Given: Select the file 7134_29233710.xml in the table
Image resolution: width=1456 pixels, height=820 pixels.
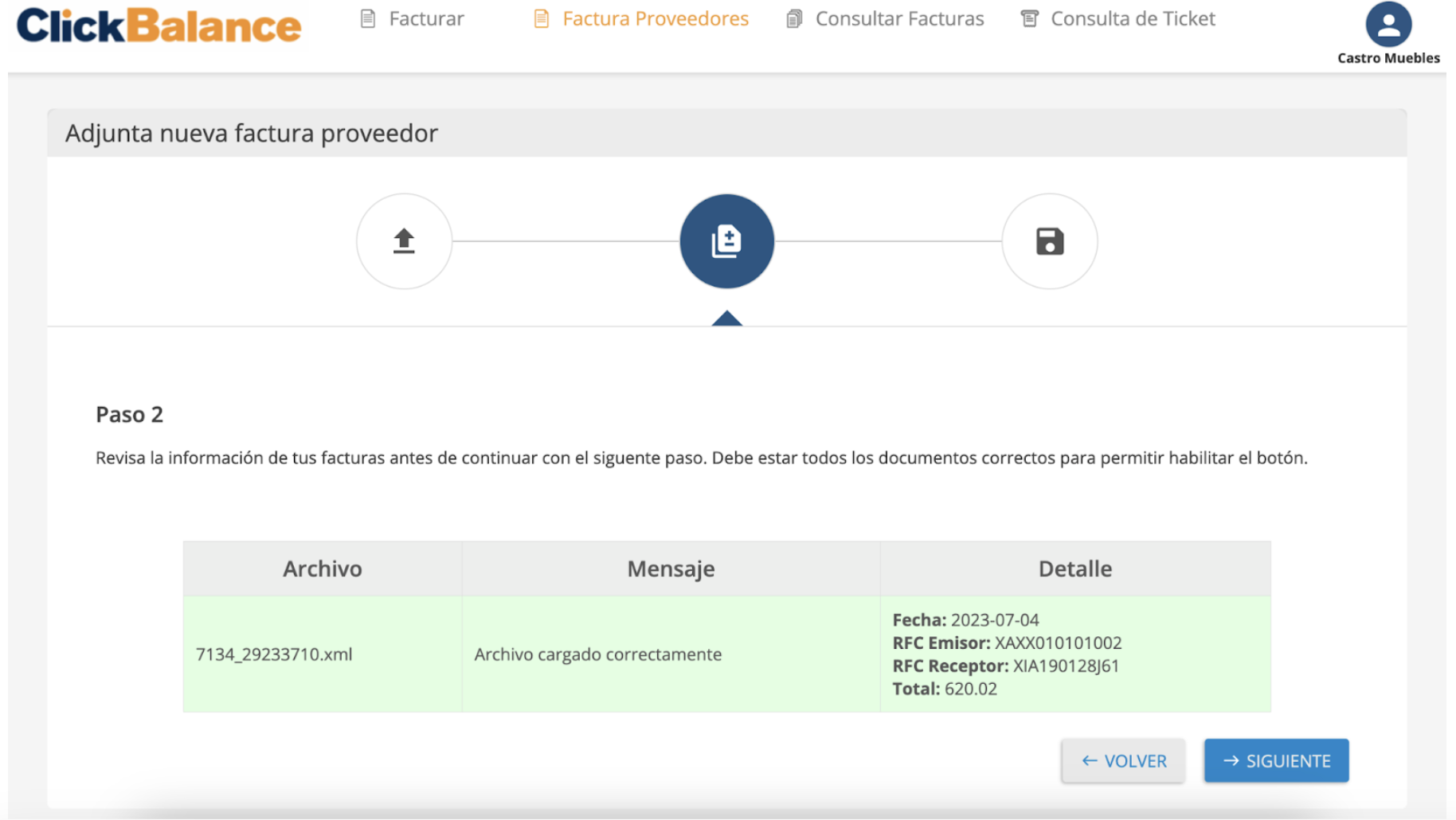Looking at the screenshot, I should coord(275,654).
